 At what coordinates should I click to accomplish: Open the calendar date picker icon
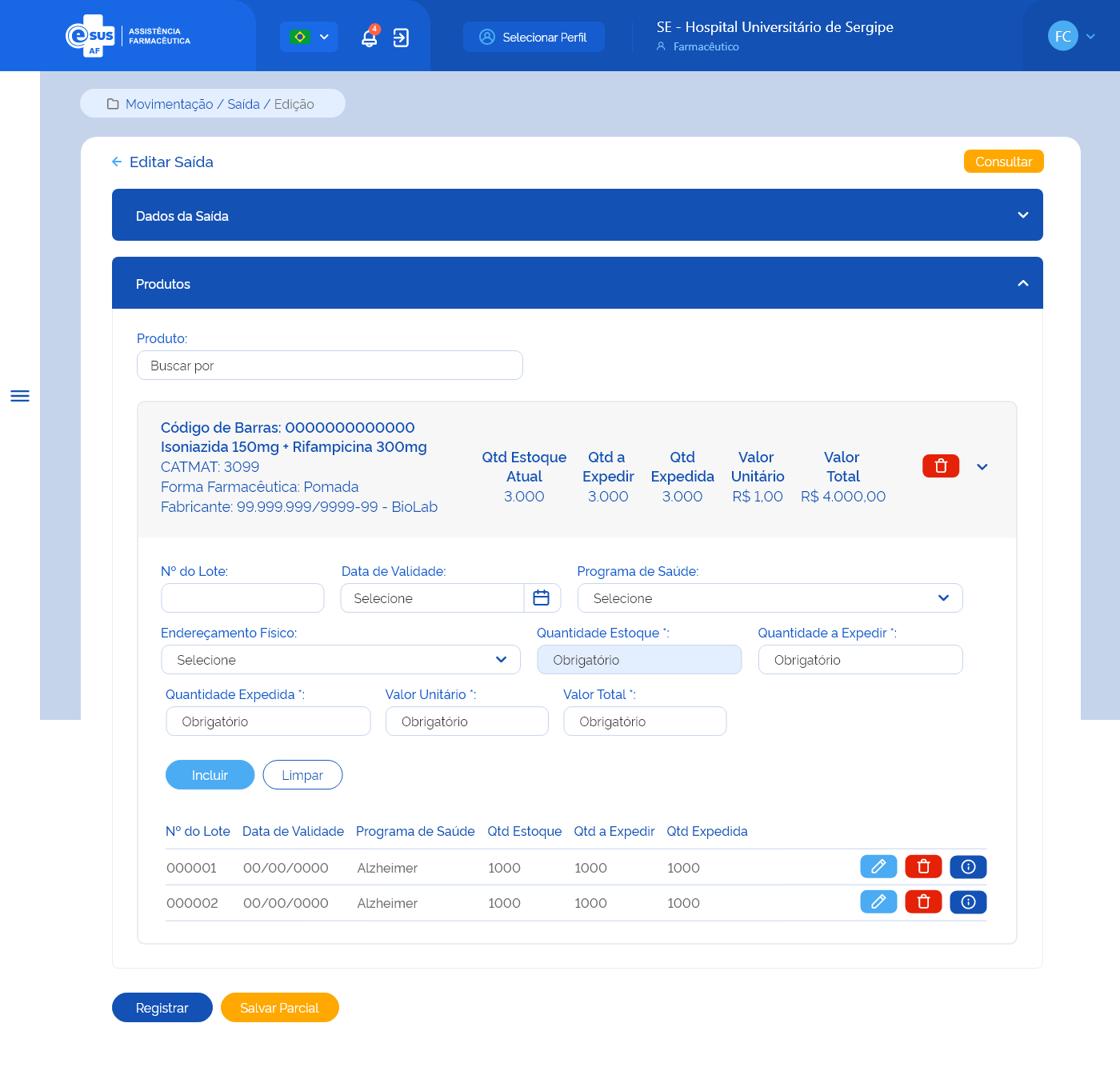(x=542, y=598)
